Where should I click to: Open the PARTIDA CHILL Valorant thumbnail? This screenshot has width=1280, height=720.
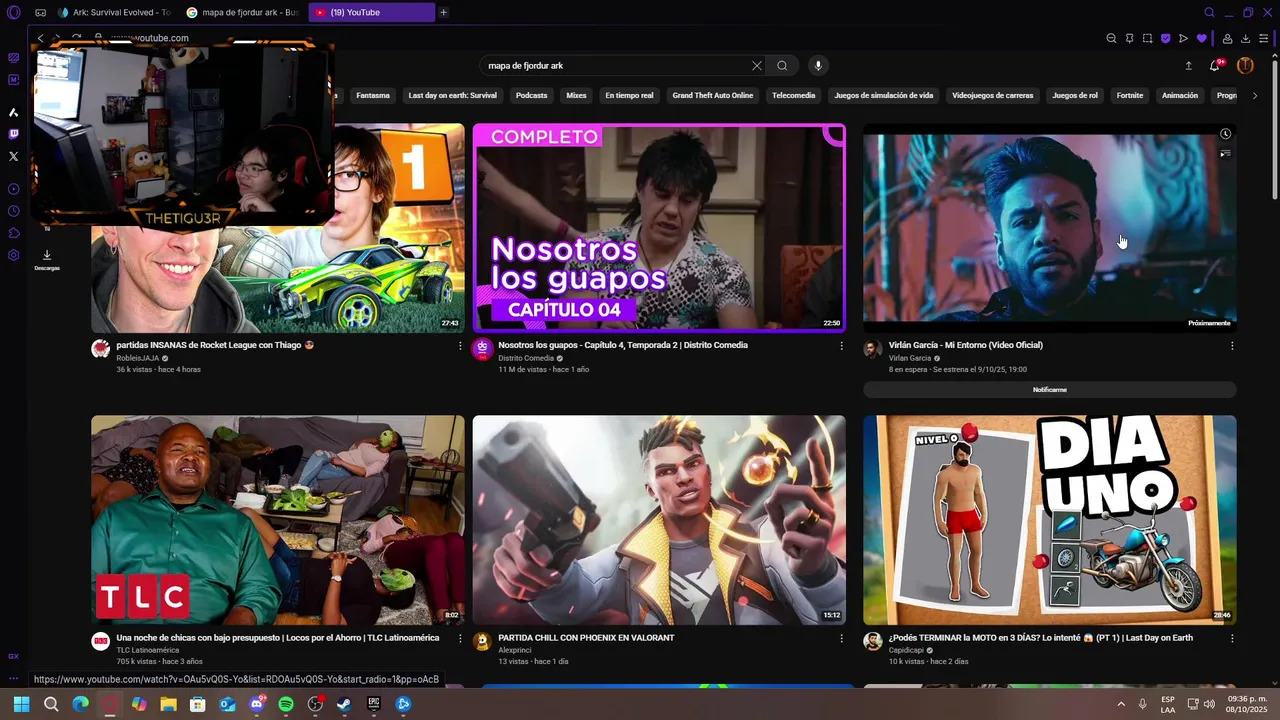[659, 520]
